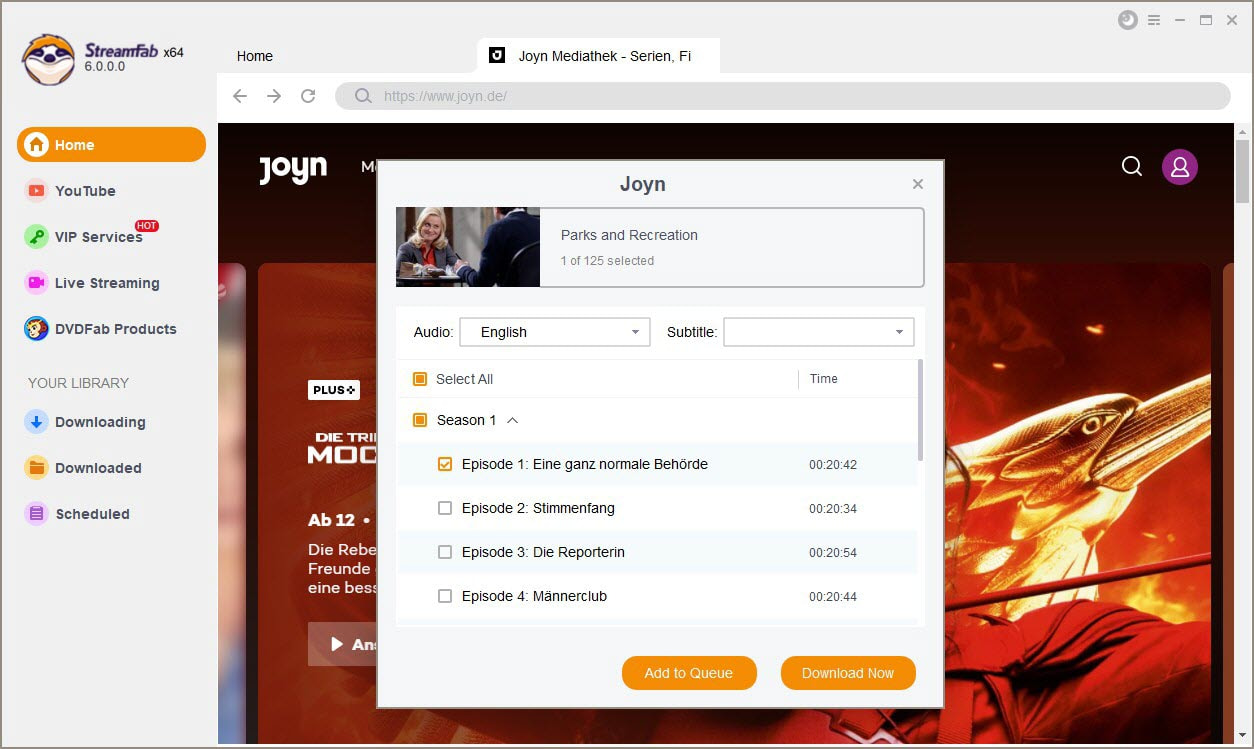Click the 00:20:44 duration

pyautogui.click(x=833, y=597)
